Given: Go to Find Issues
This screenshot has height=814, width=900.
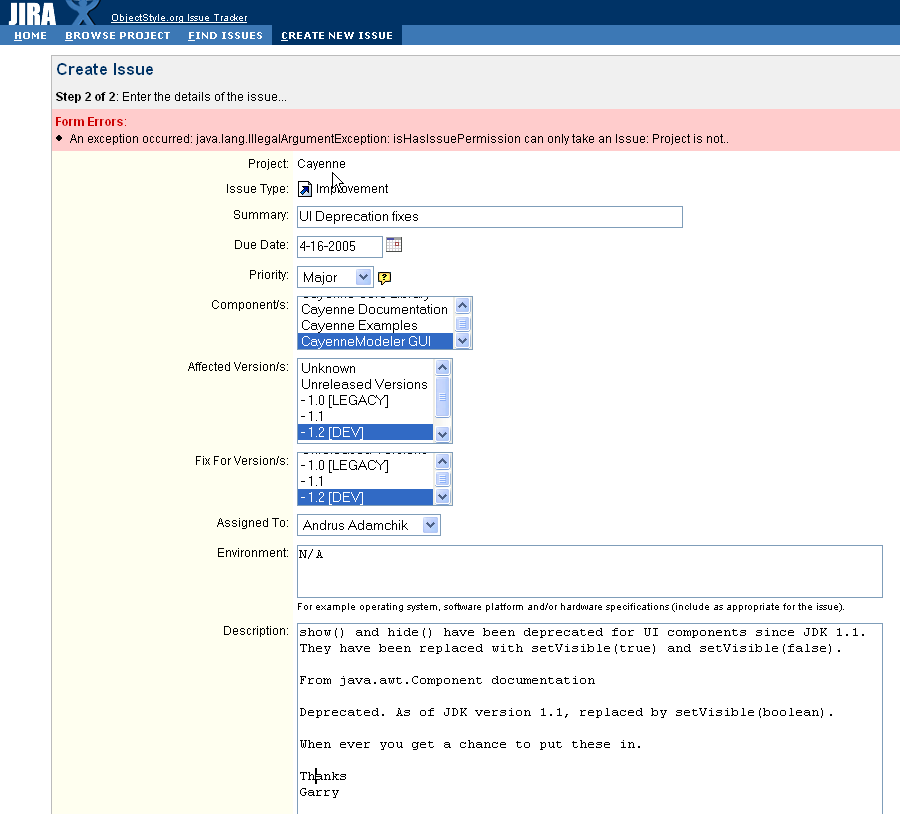Looking at the screenshot, I should point(226,36).
